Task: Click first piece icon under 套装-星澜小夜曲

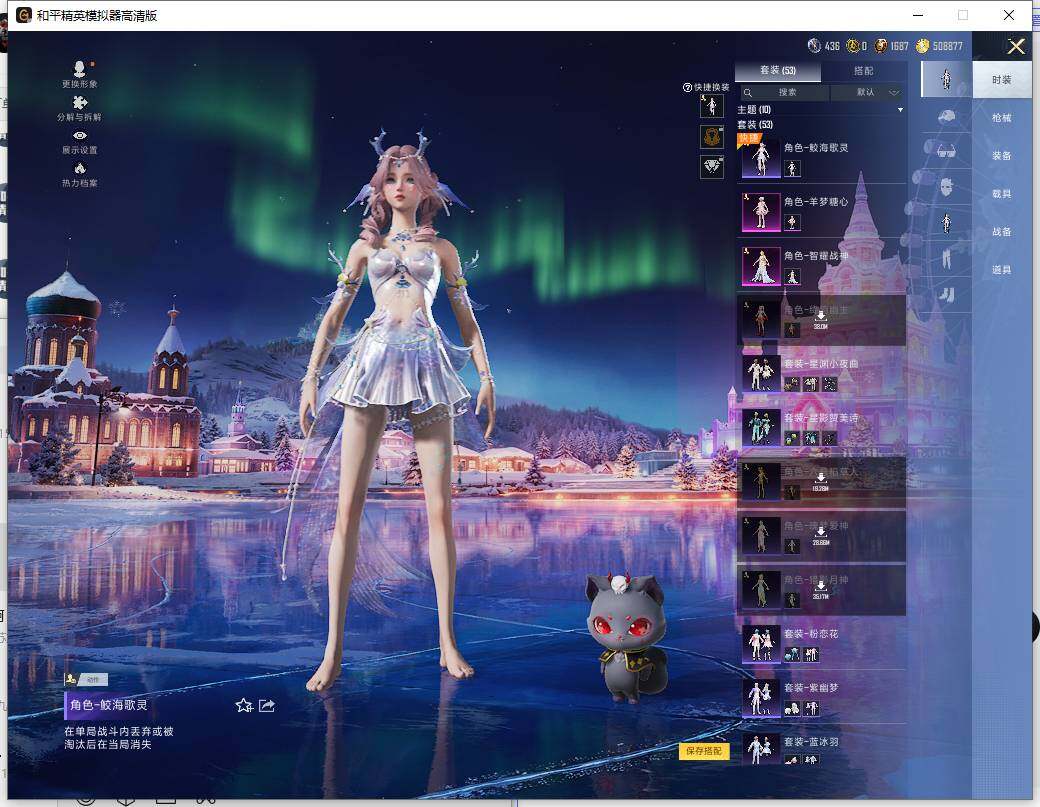Action: (792, 385)
